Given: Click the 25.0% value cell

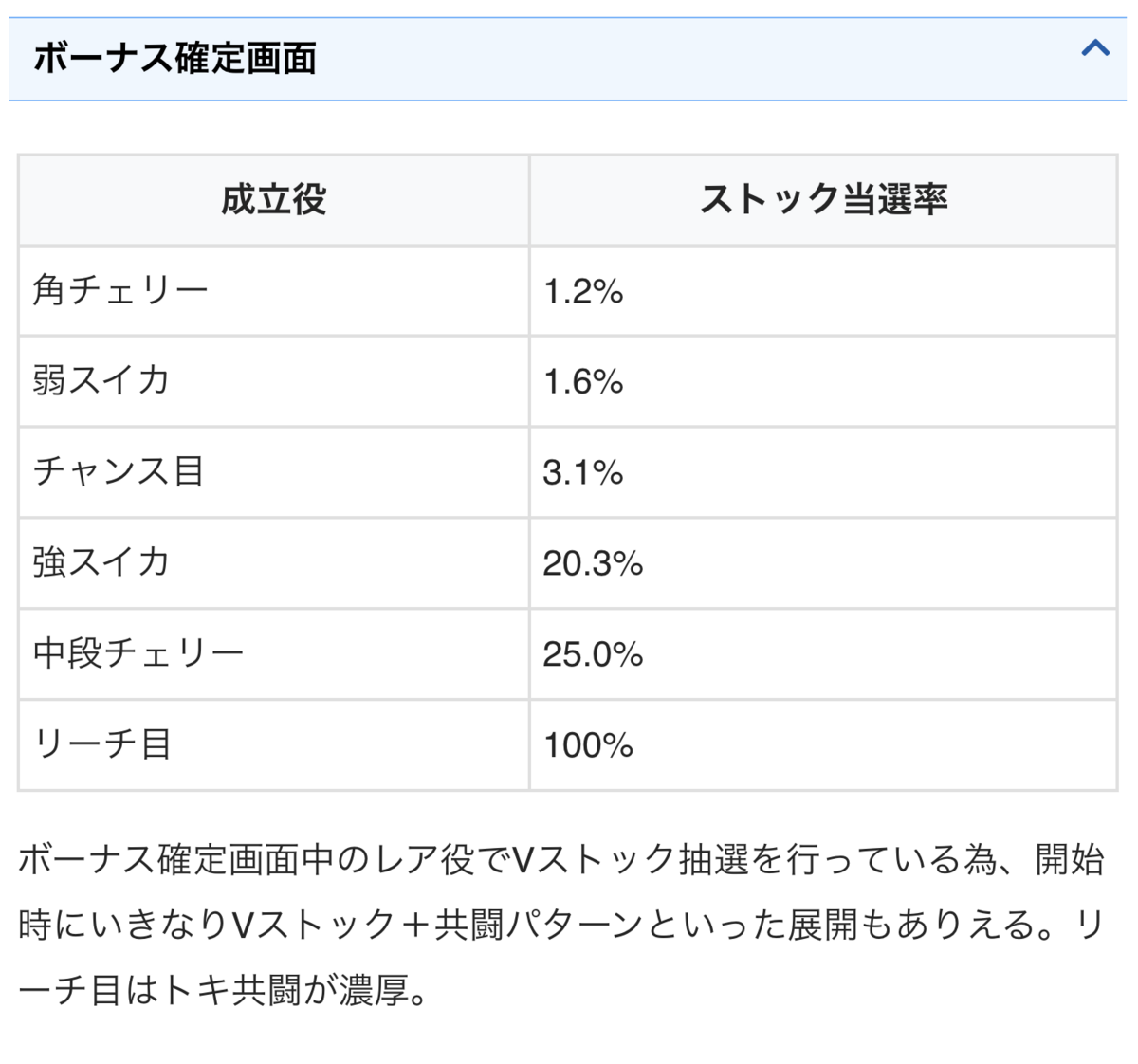Looking at the screenshot, I should 593,654.
